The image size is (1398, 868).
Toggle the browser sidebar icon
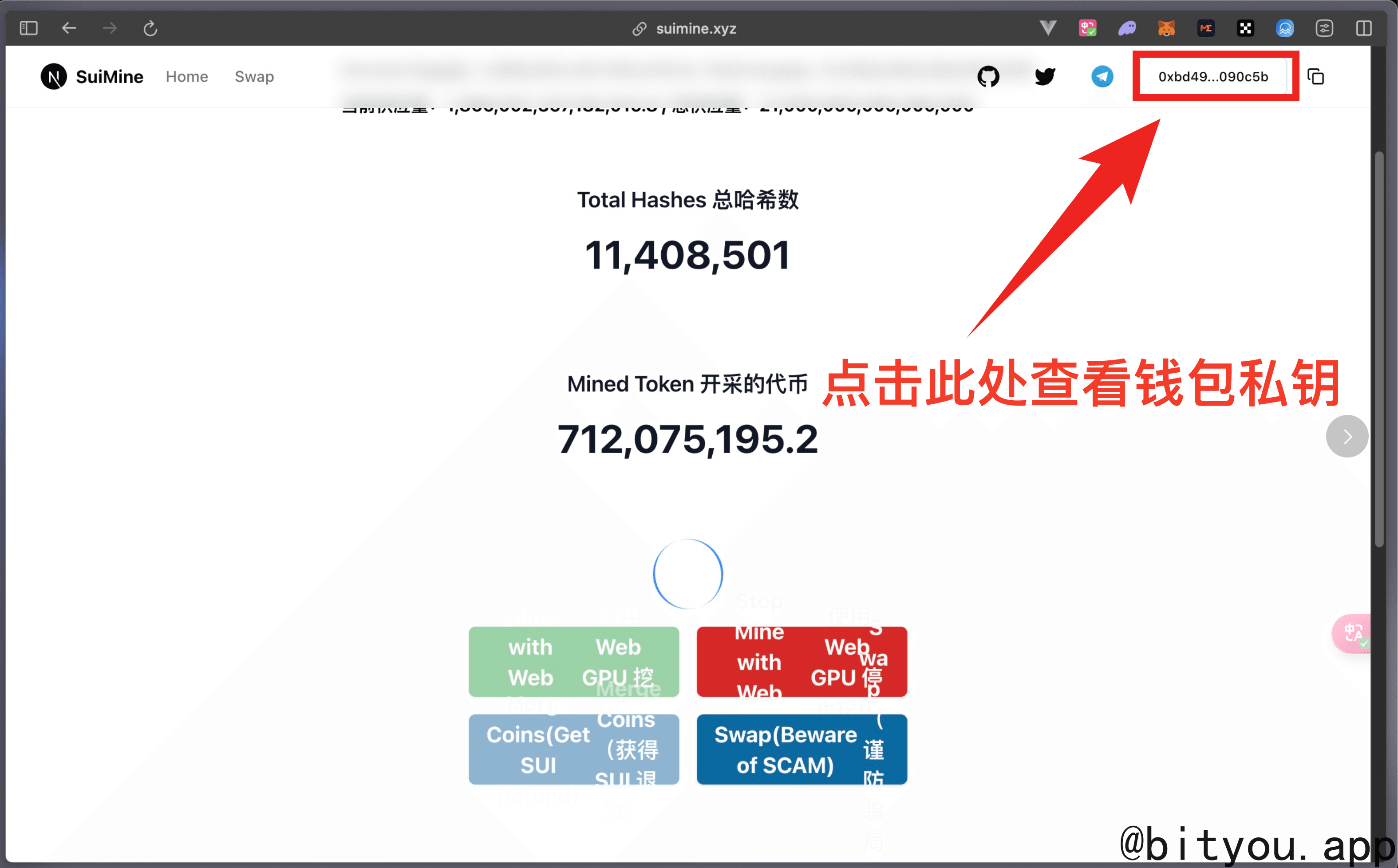coord(28,28)
